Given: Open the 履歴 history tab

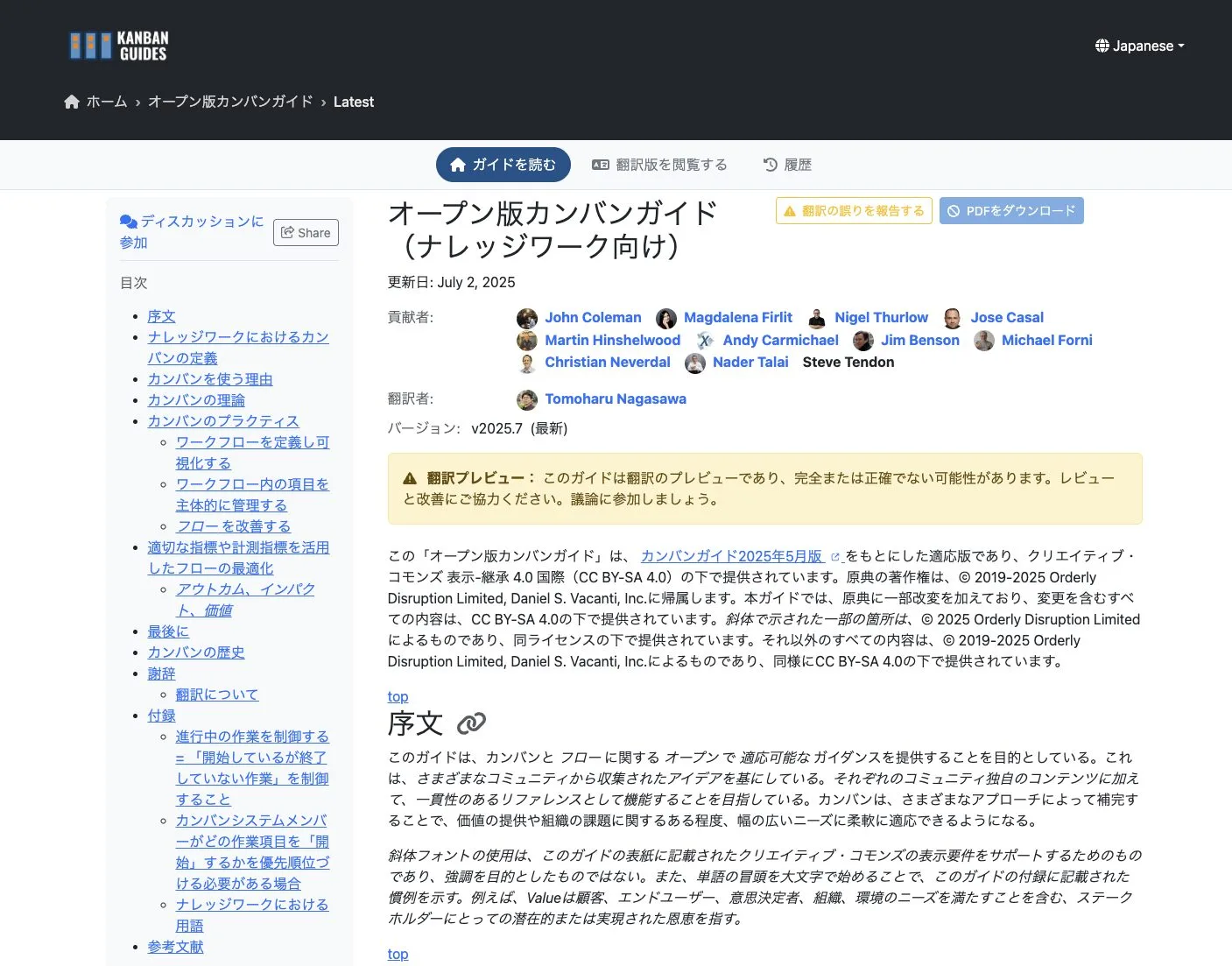Looking at the screenshot, I should pyautogui.click(x=787, y=165).
